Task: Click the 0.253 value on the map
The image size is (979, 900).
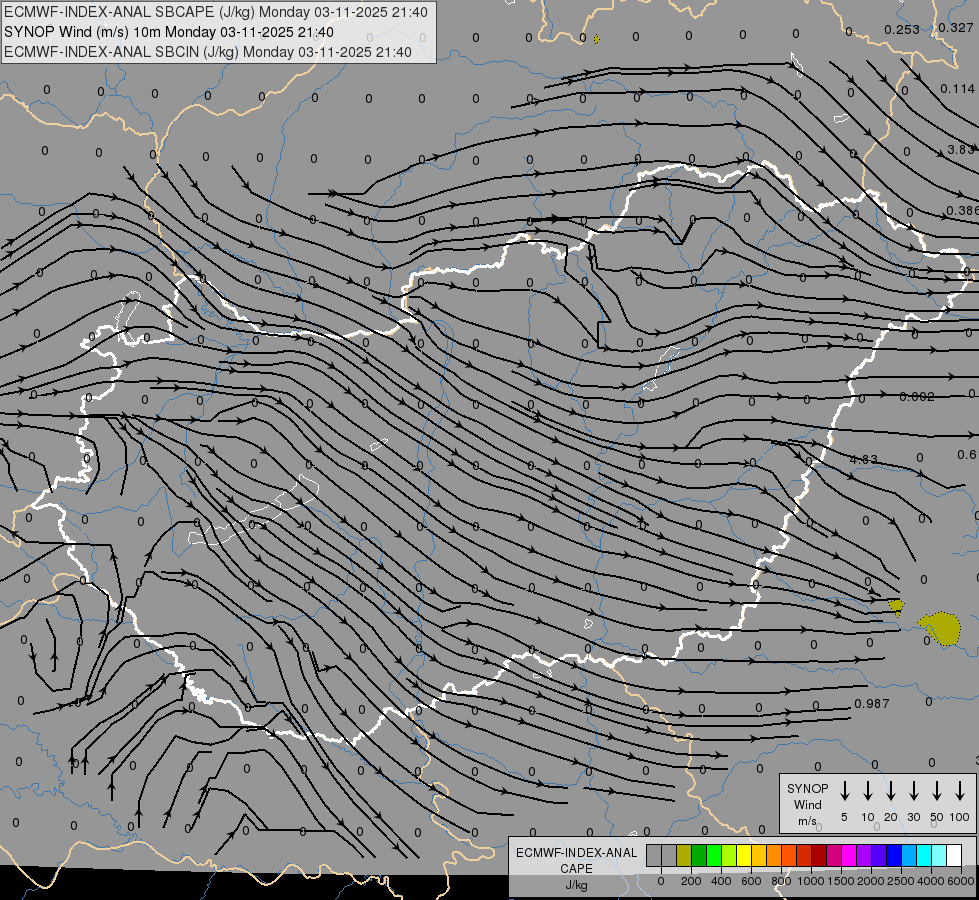Action: [902, 29]
